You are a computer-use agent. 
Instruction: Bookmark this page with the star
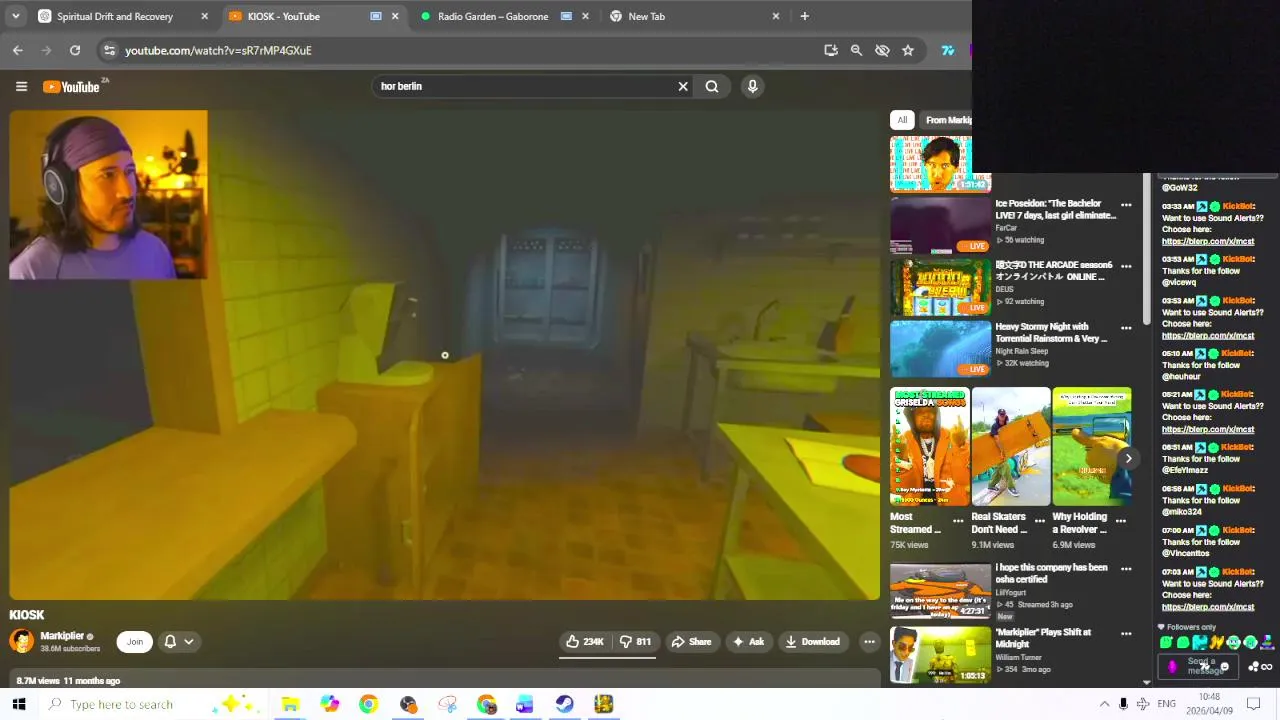pyautogui.click(x=908, y=50)
